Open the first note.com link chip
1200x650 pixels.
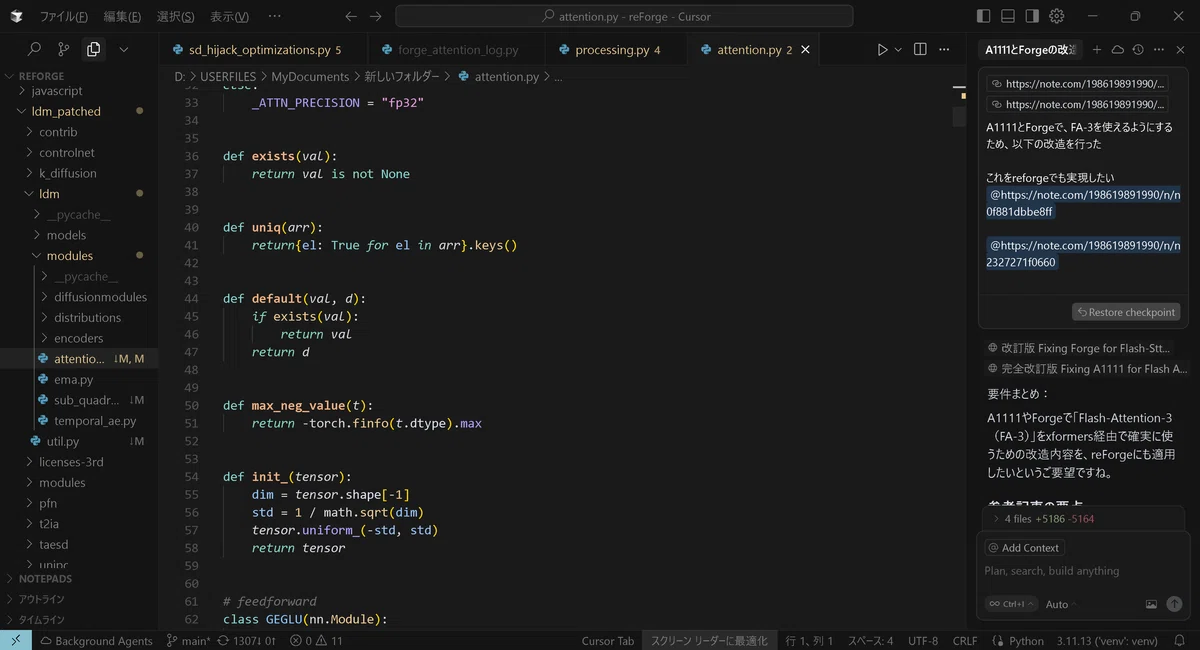(1077, 84)
